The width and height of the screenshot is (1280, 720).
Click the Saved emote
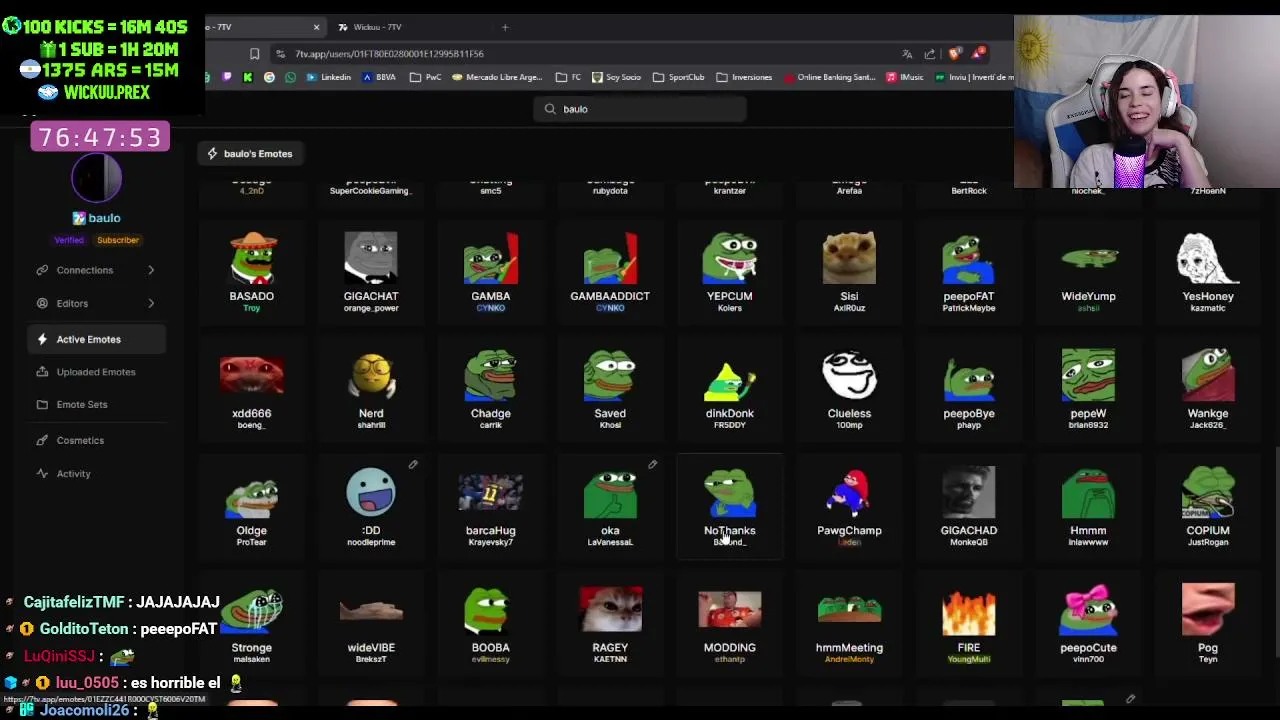610,389
